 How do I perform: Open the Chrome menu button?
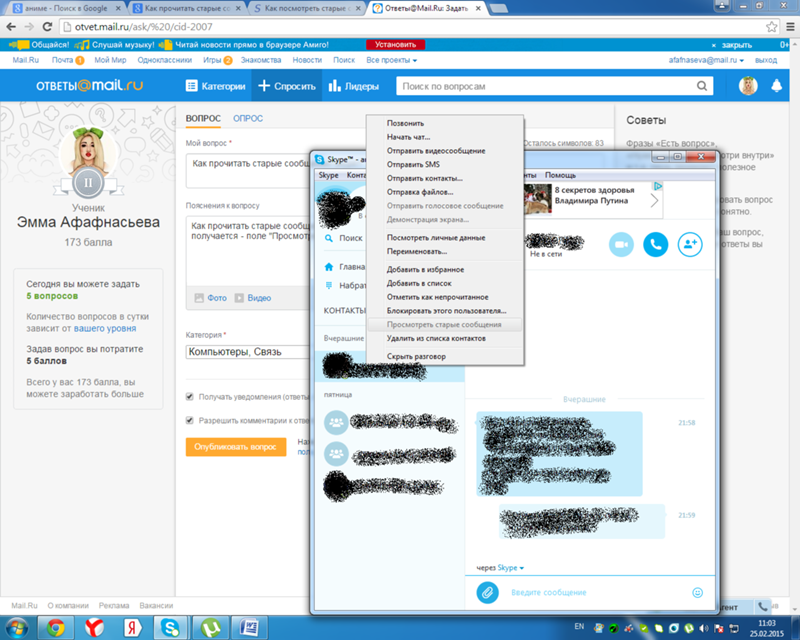click(790, 27)
